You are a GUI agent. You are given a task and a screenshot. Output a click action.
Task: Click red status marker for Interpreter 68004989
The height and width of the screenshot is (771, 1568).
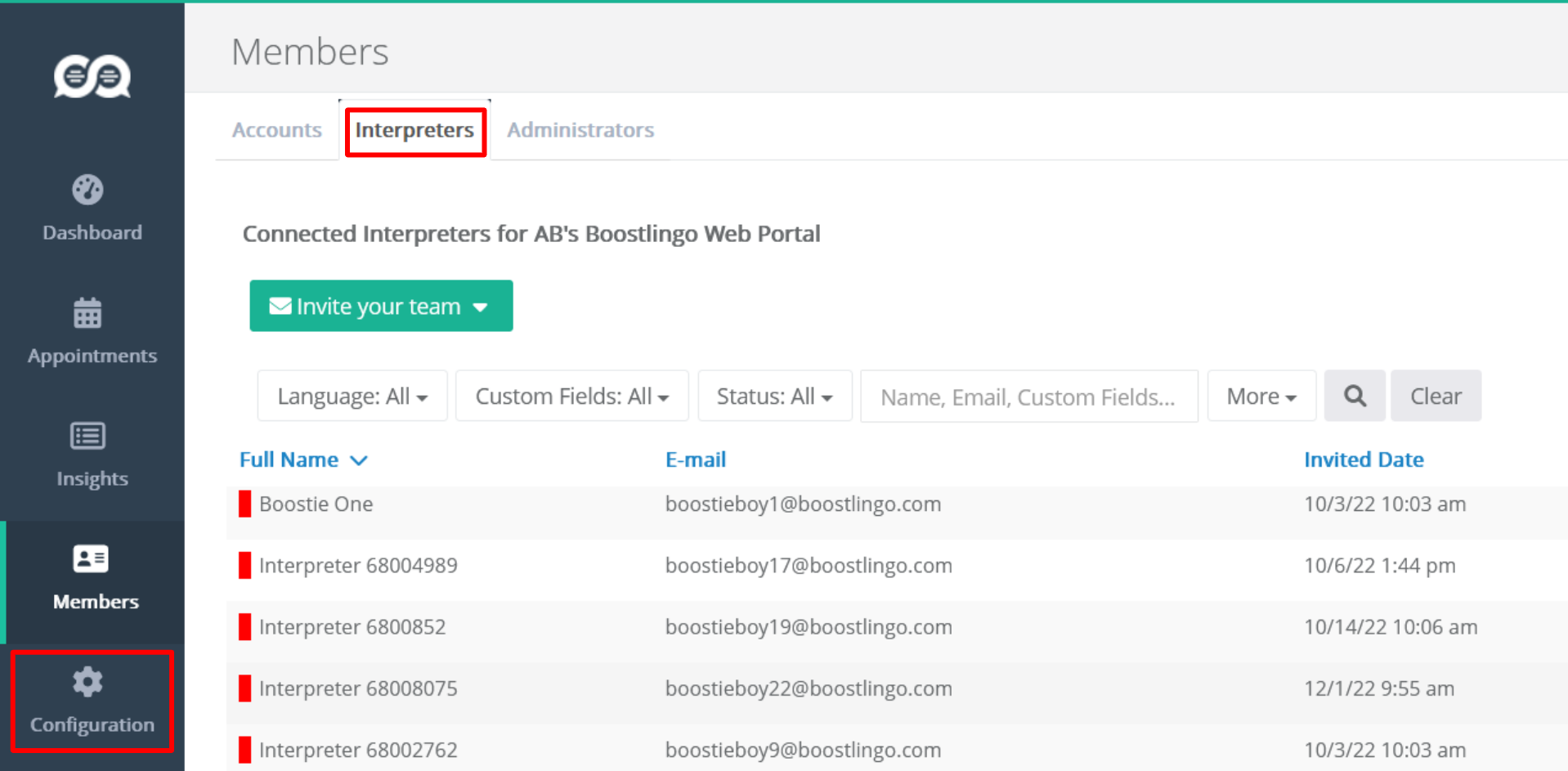pyautogui.click(x=244, y=565)
